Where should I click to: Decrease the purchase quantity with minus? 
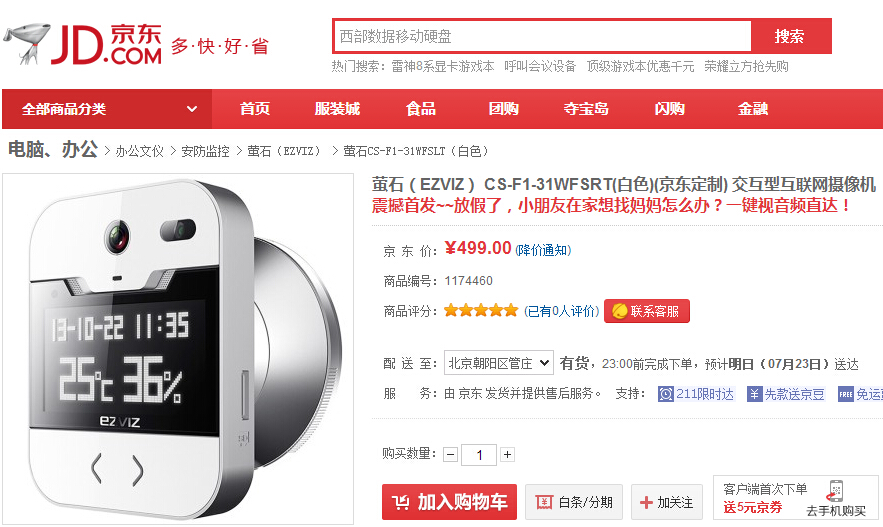point(451,454)
